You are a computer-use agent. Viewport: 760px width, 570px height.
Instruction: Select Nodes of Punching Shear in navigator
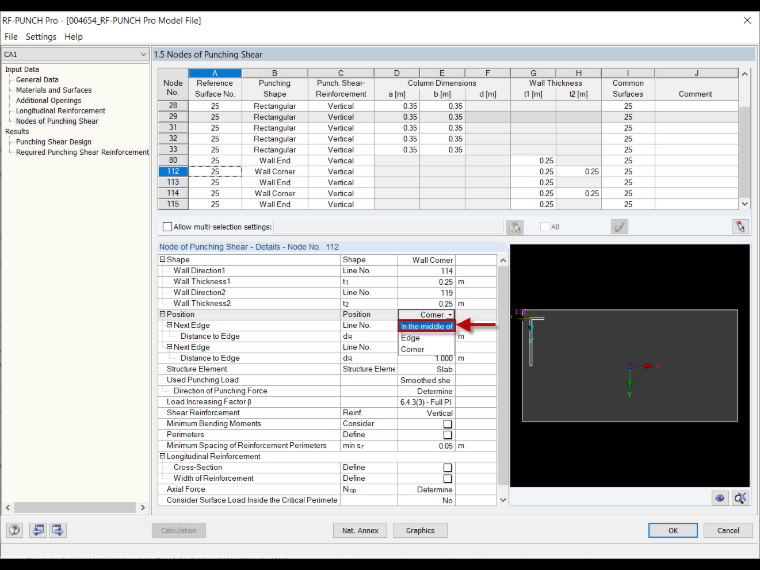click(x=57, y=121)
